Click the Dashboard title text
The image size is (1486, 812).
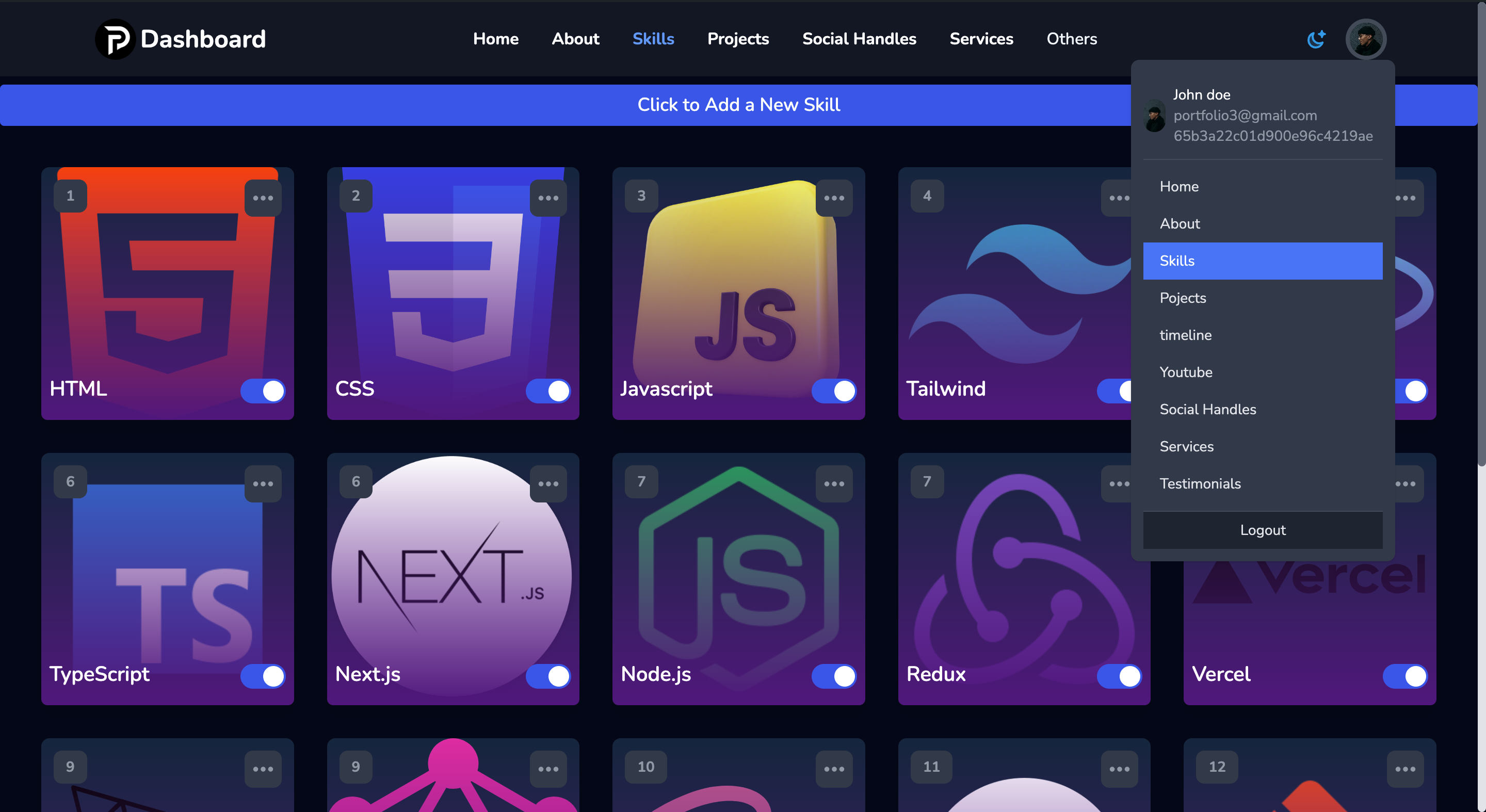point(203,39)
